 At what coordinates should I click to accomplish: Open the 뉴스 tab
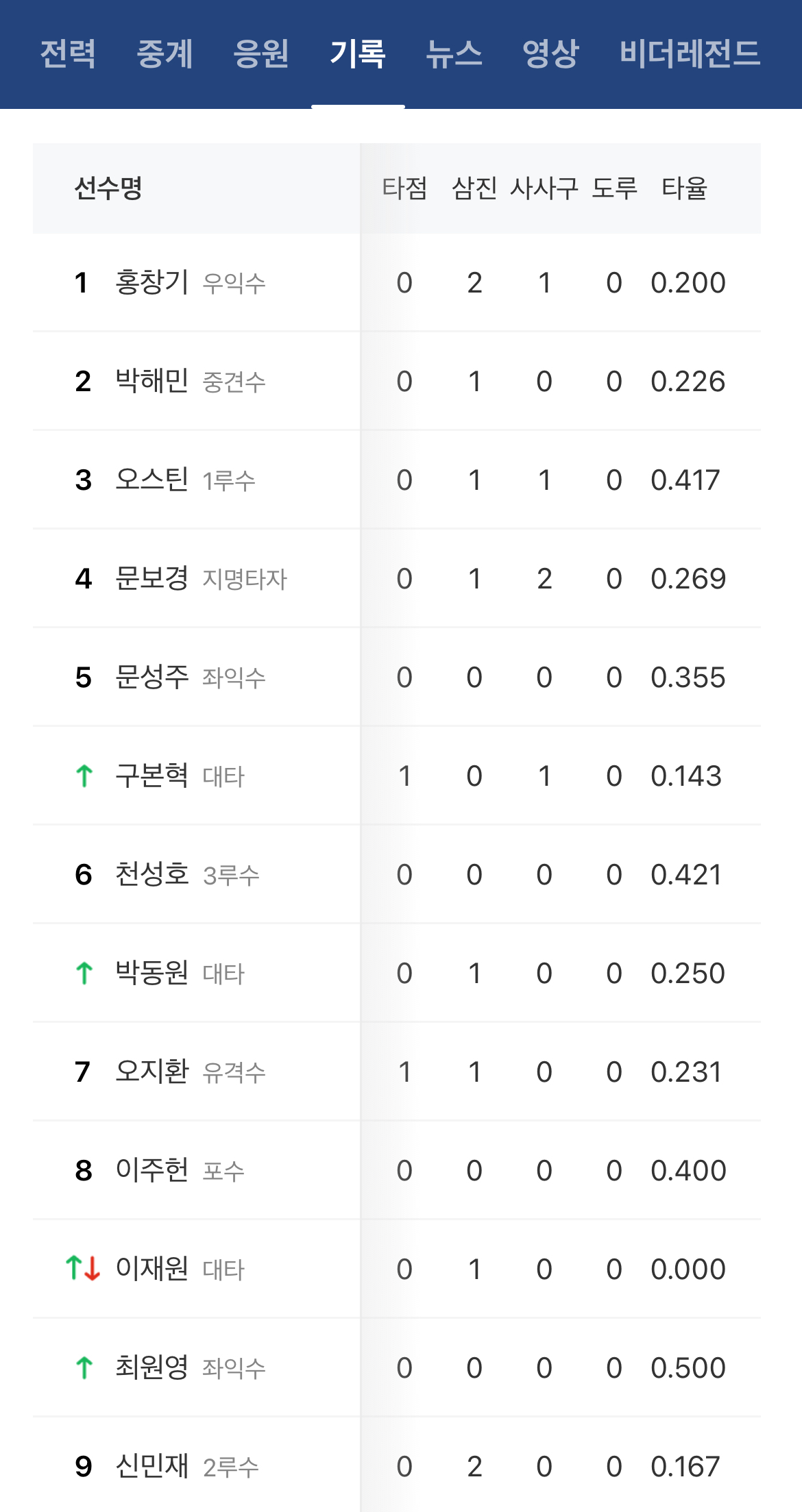tap(454, 53)
